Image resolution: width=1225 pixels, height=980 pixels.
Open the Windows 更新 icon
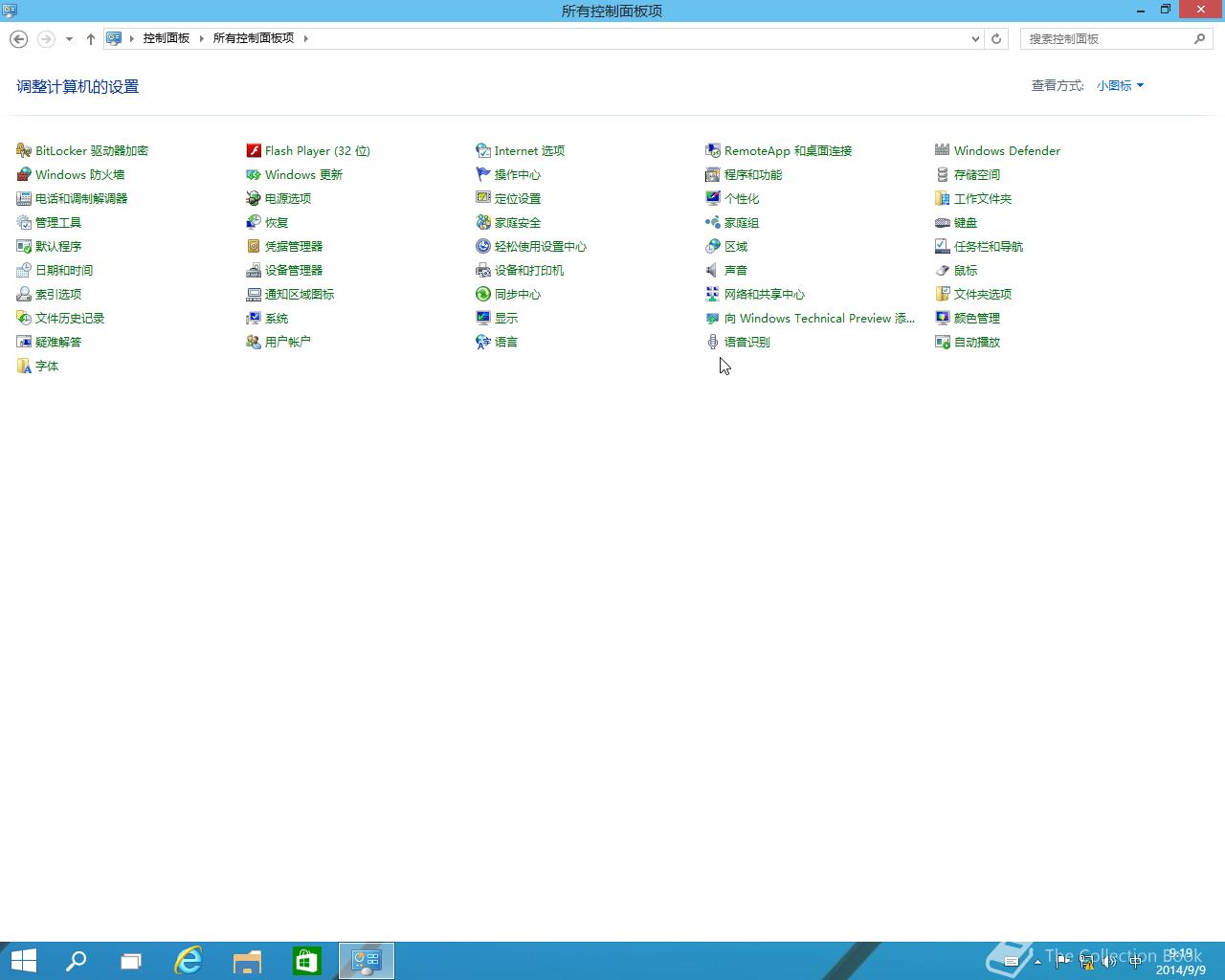pyautogui.click(x=254, y=174)
